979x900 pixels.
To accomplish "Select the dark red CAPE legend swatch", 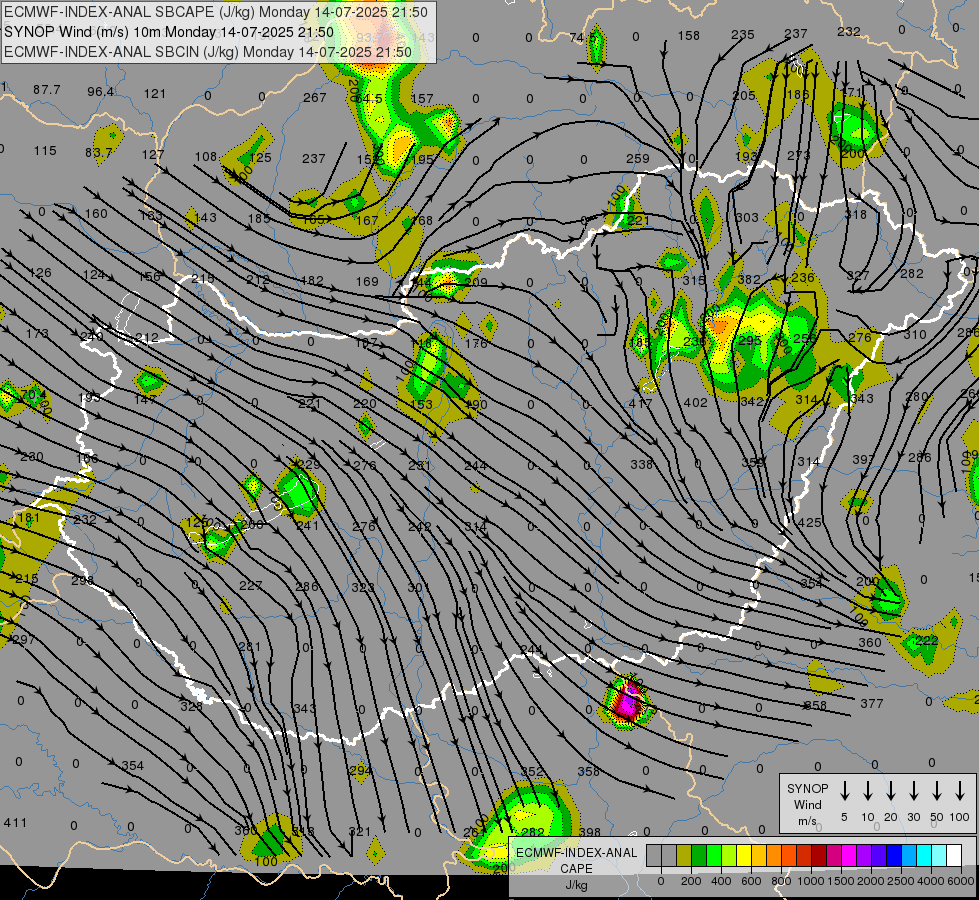I will 819,855.
